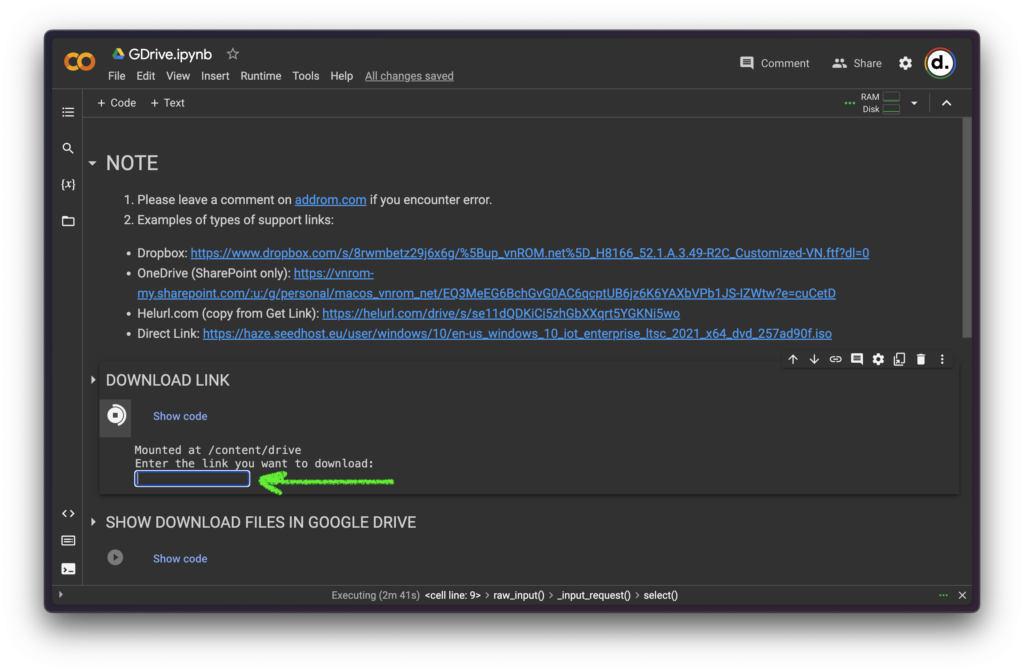This screenshot has height=671, width=1024.
Task: Open table of contents sidebar icon
Action: 68,112
